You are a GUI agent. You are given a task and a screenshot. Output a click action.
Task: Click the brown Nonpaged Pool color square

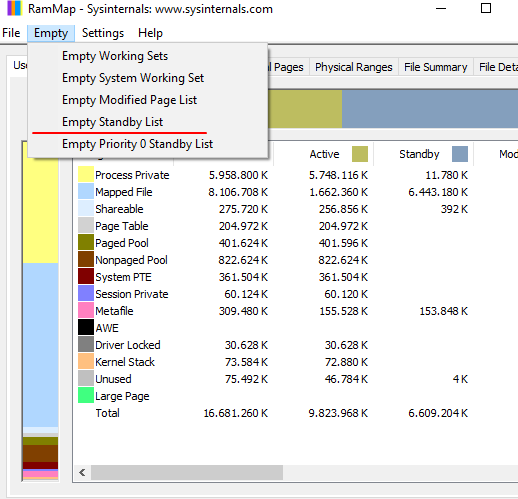click(86, 260)
